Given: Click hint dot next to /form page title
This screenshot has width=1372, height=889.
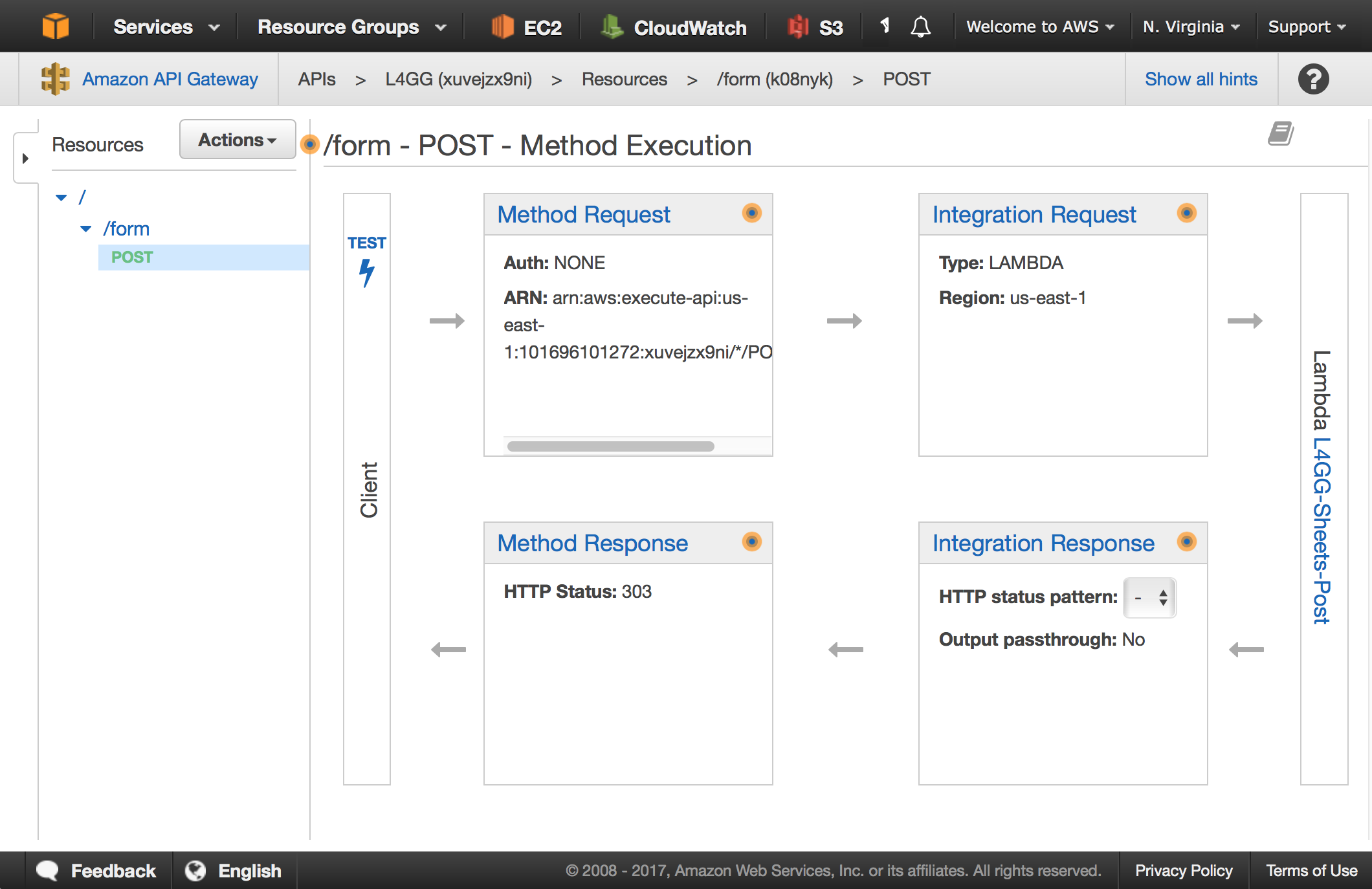Looking at the screenshot, I should [x=310, y=144].
